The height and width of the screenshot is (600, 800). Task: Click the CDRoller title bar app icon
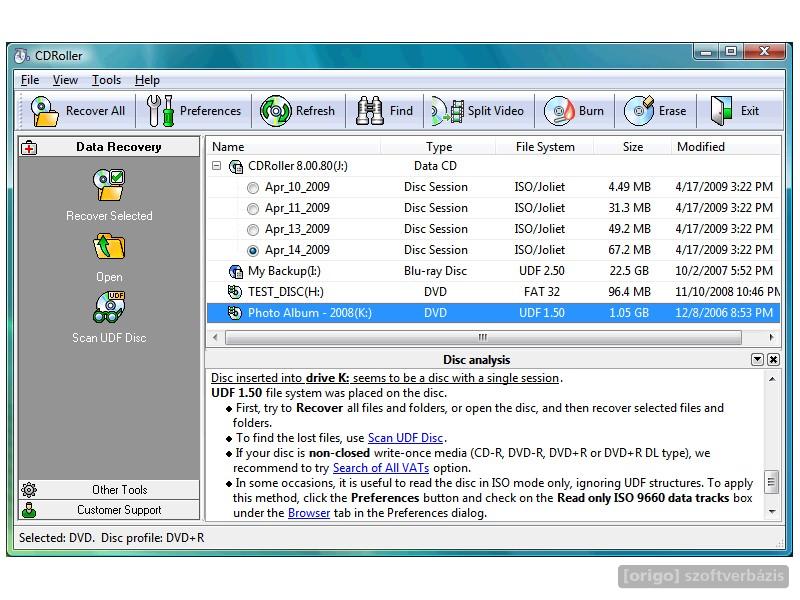coord(22,56)
